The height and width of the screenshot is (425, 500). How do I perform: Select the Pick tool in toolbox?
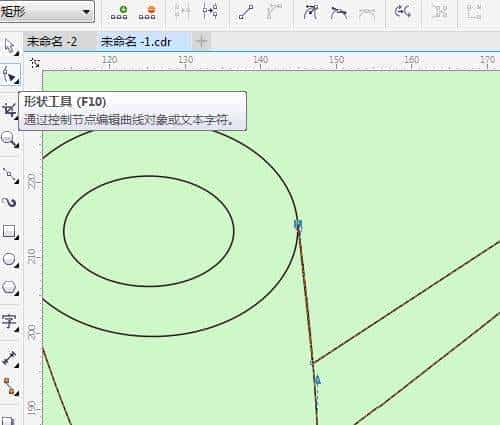pyautogui.click(x=10, y=47)
